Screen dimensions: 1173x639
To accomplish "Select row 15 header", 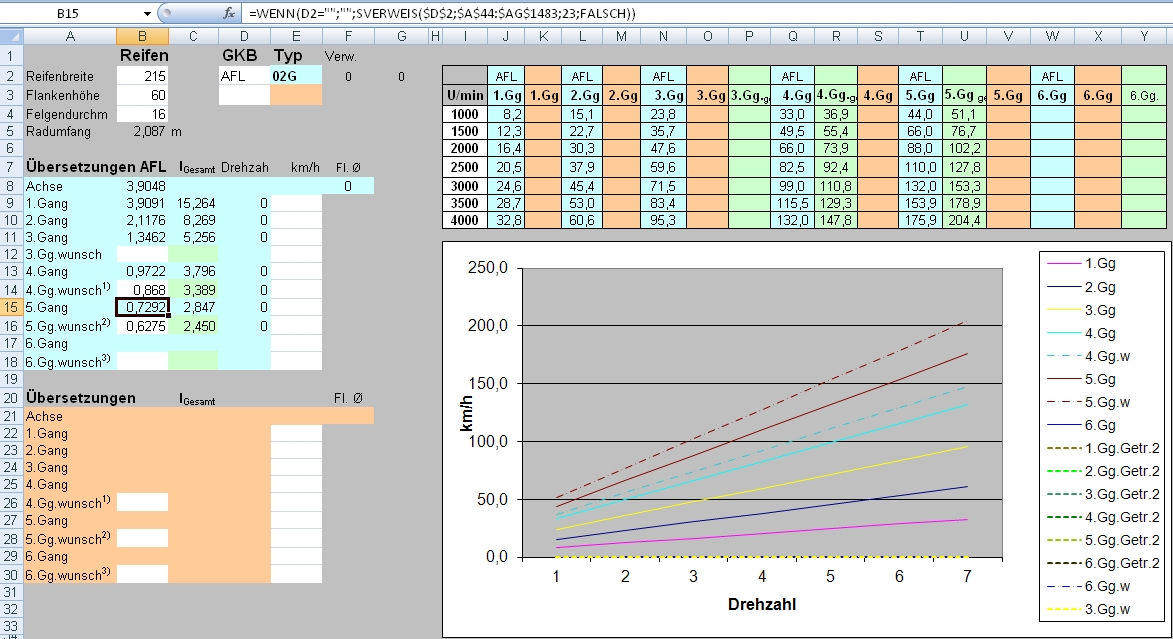I will 11,307.
